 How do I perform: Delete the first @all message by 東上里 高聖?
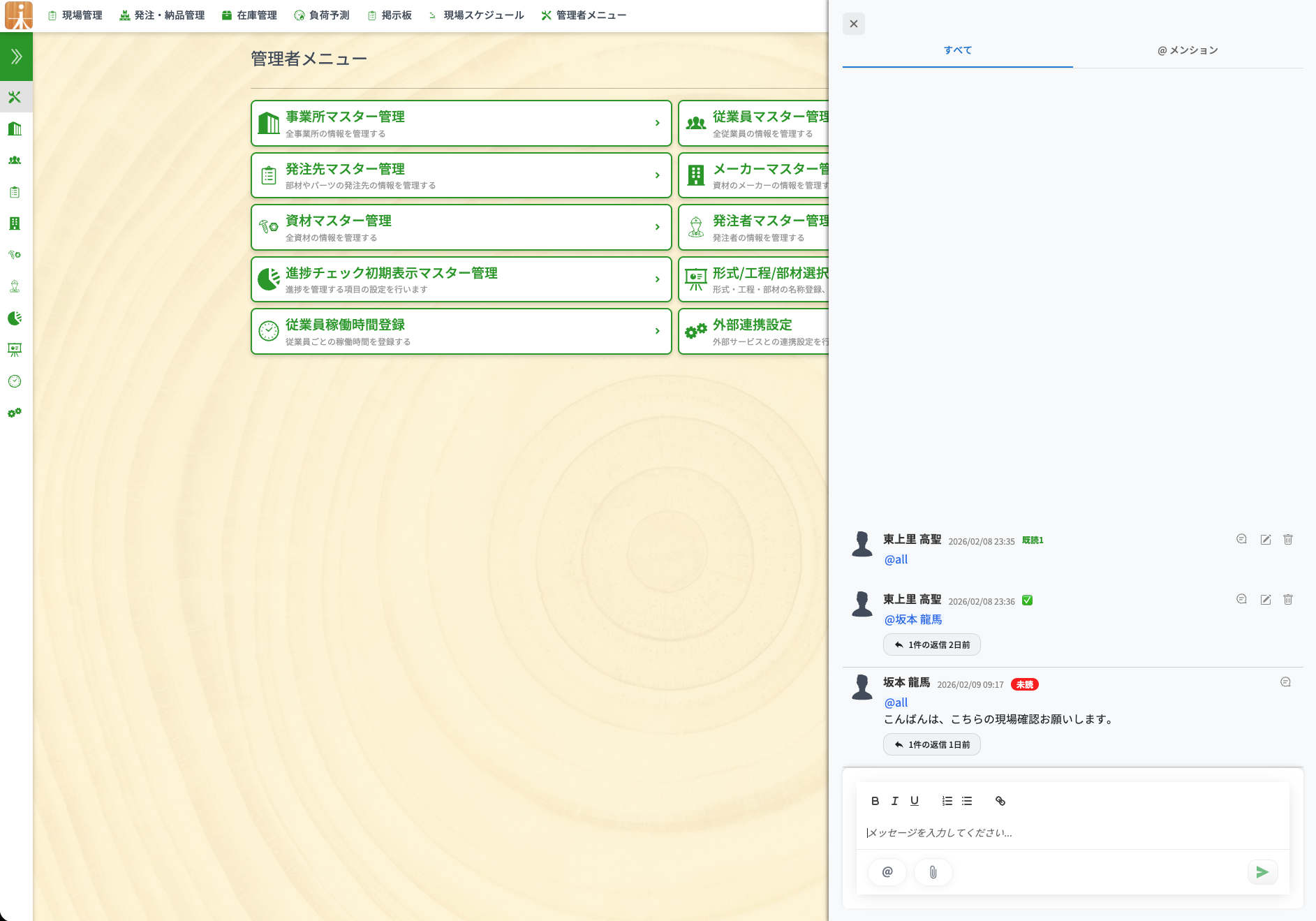point(1288,540)
